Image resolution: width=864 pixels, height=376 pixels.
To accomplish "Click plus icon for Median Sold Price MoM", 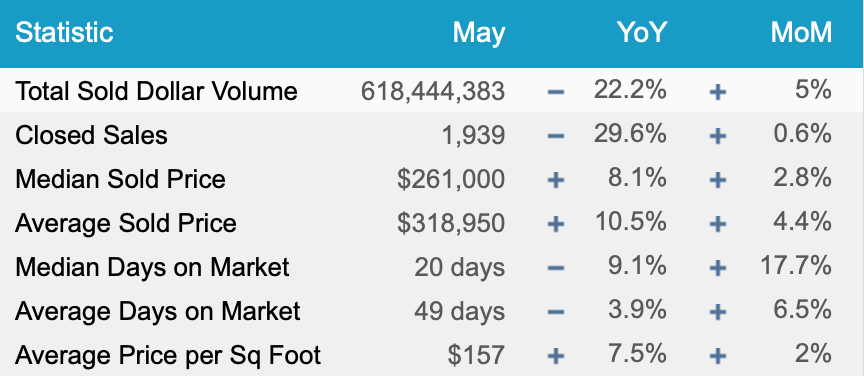I will pos(717,180).
